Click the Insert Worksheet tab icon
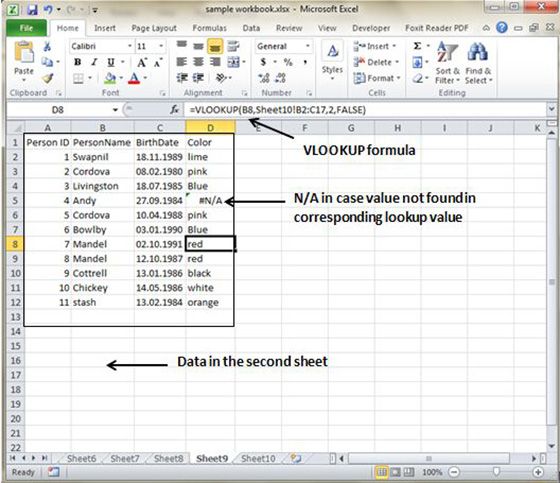560x483 pixels. [295, 458]
